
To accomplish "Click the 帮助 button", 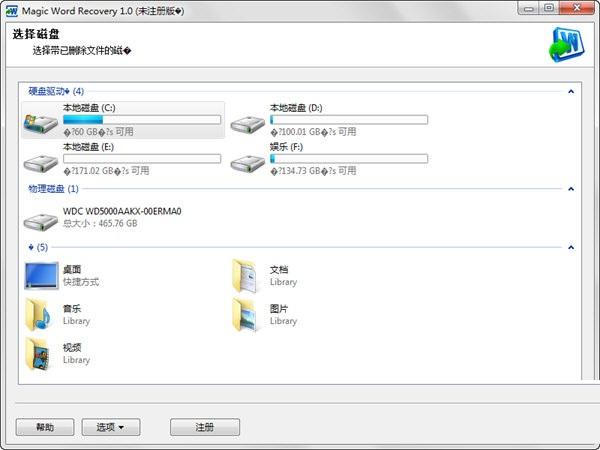I will click(x=45, y=427).
